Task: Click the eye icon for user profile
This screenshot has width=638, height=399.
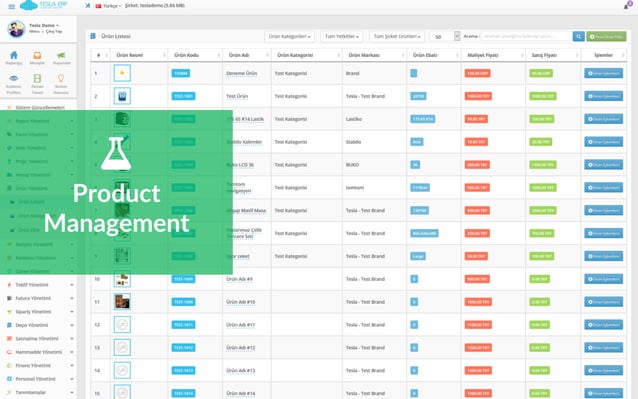Action: pyautogui.click(x=14, y=78)
